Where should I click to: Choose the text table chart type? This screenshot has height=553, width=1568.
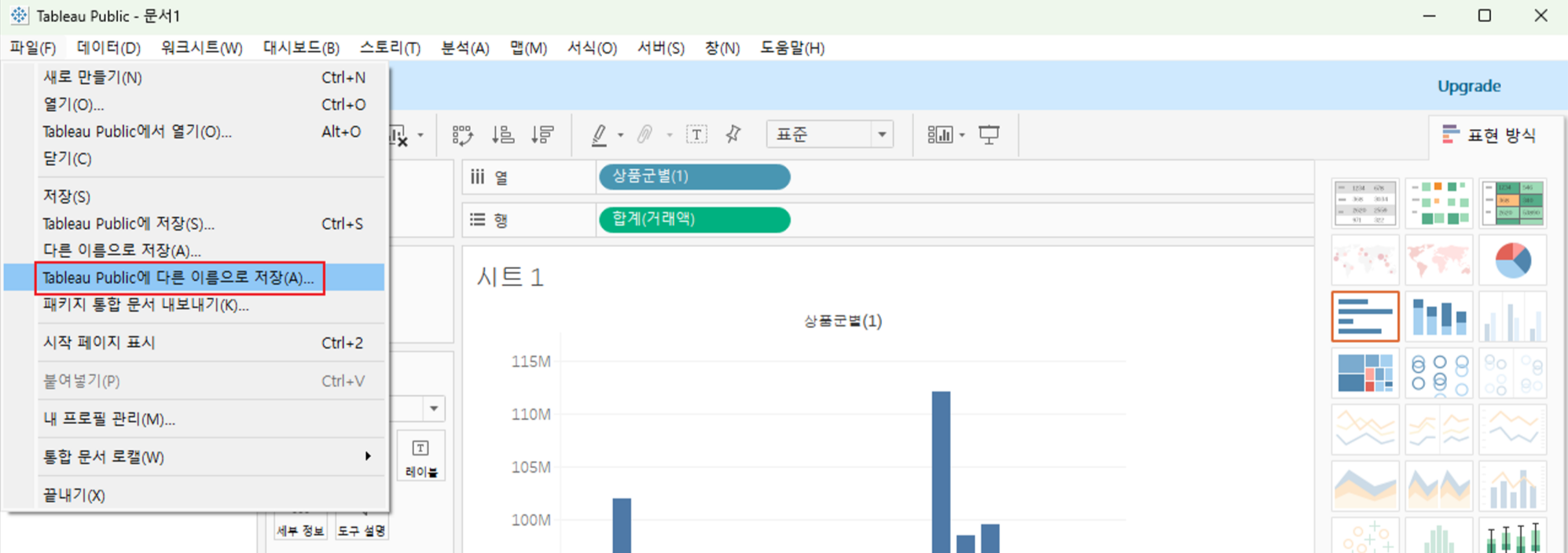[1365, 203]
